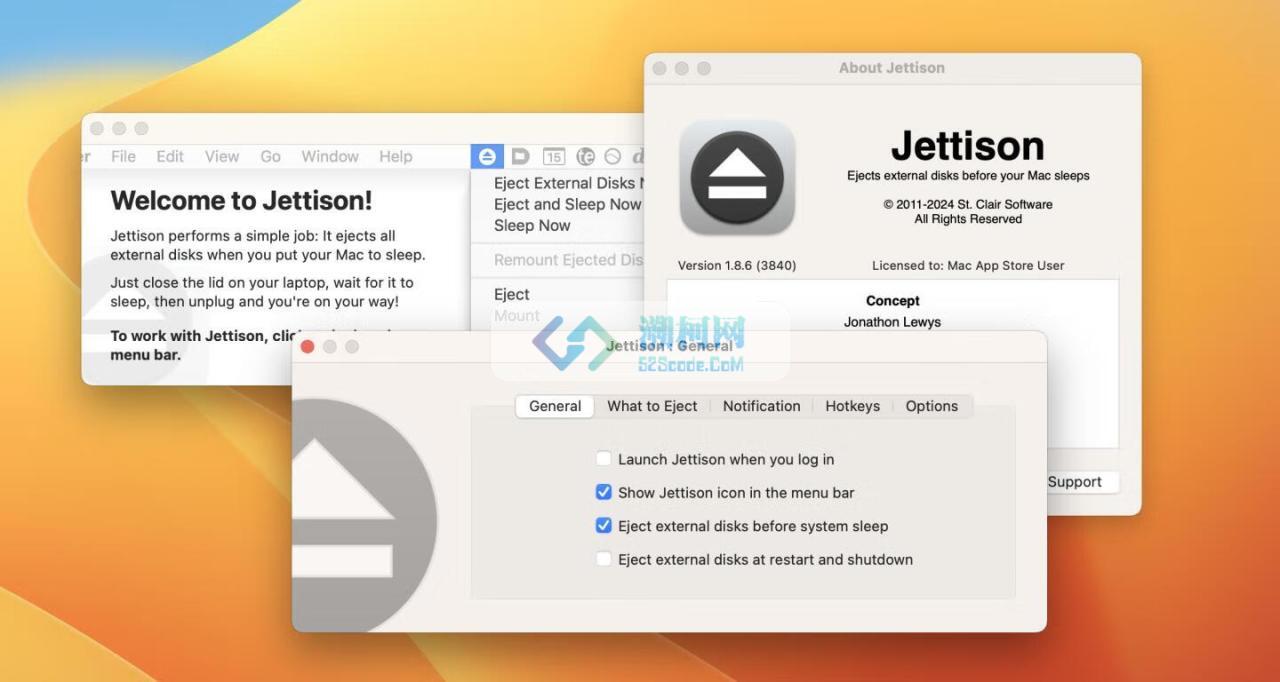Image resolution: width=1280 pixels, height=682 pixels.
Task: Open the Options tab
Action: 932,406
